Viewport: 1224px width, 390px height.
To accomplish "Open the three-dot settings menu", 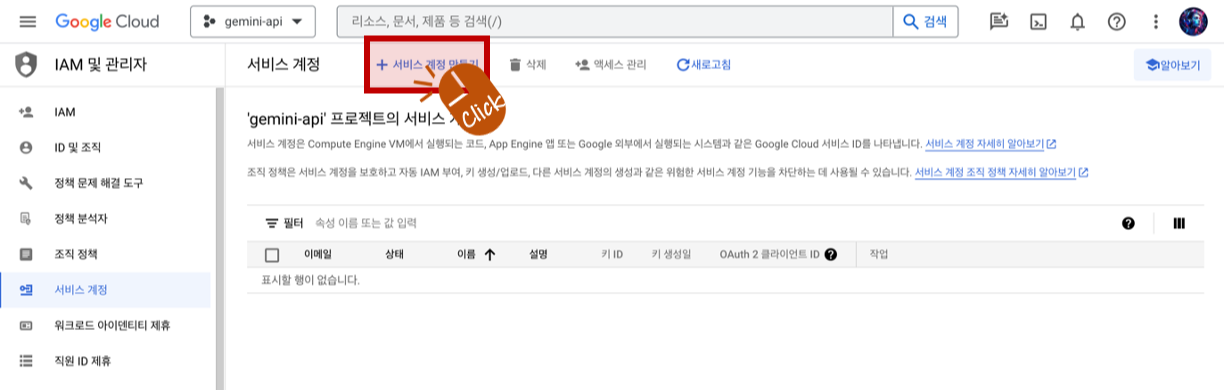I will (x=1156, y=21).
